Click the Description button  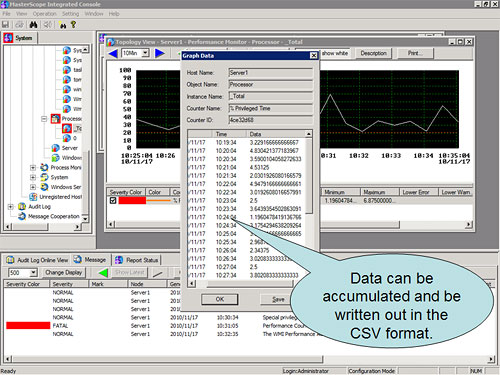373,53
